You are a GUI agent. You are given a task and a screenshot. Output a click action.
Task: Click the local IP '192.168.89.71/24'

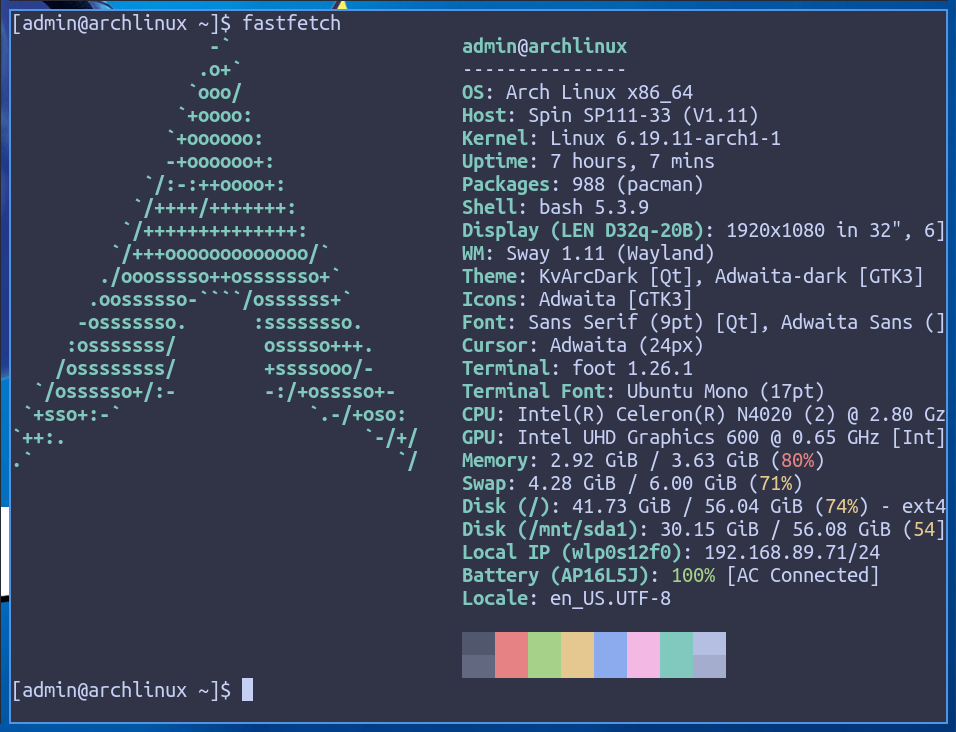pyautogui.click(x=792, y=553)
